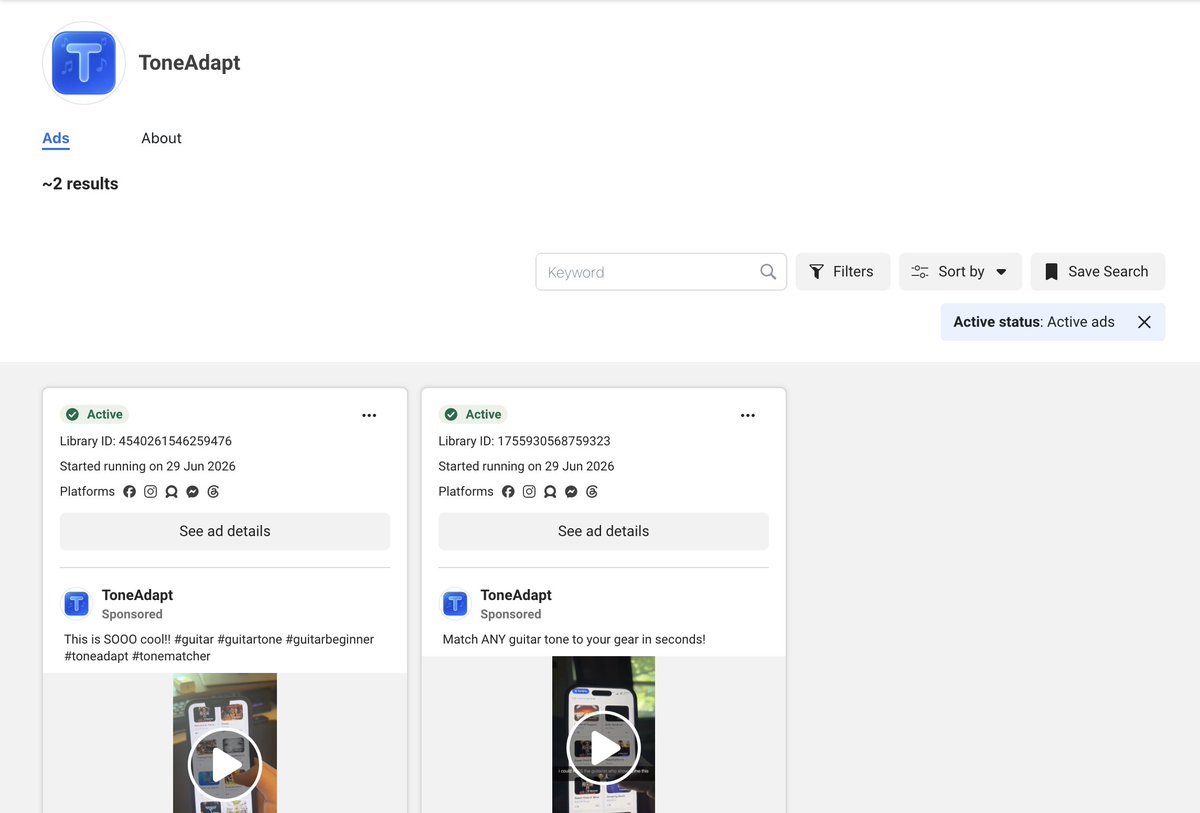Click Threads platform icon on ad 4540261546259476
Image resolution: width=1200 pixels, height=813 pixels.
coord(213,492)
